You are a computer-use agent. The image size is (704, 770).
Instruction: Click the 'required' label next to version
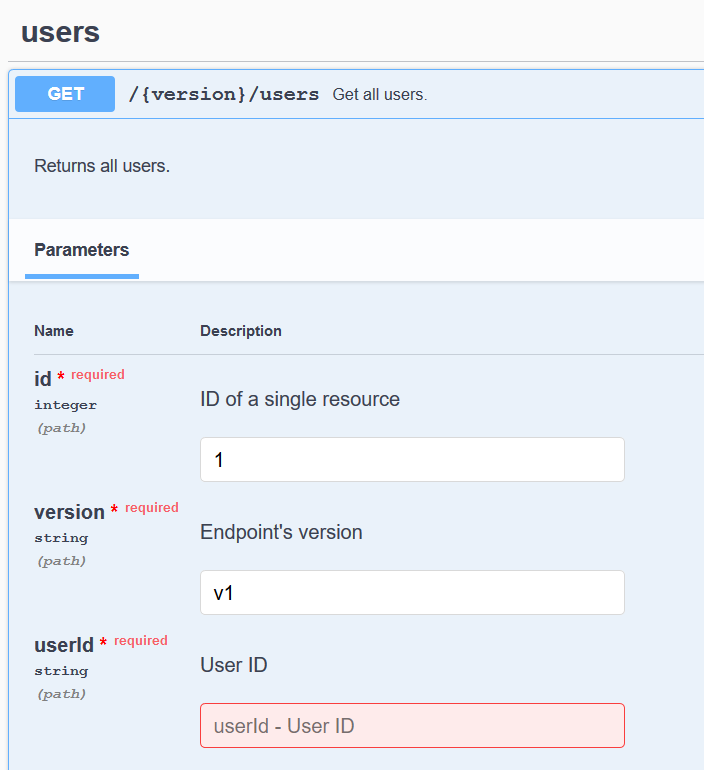152,508
